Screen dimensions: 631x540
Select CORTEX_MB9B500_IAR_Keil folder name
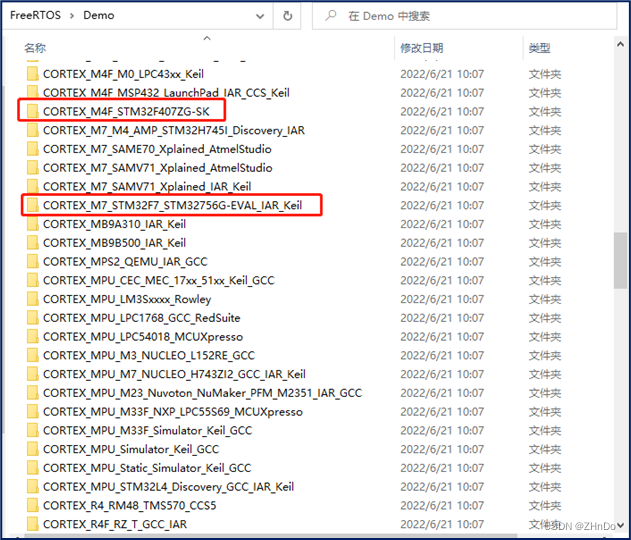click(x=114, y=243)
